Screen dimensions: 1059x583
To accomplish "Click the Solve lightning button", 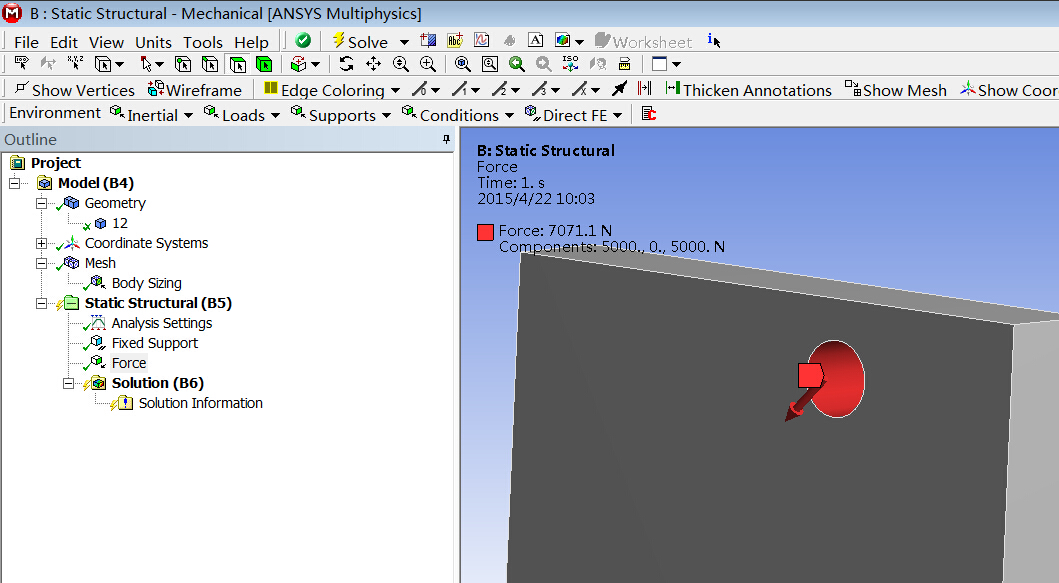I will 360,41.
